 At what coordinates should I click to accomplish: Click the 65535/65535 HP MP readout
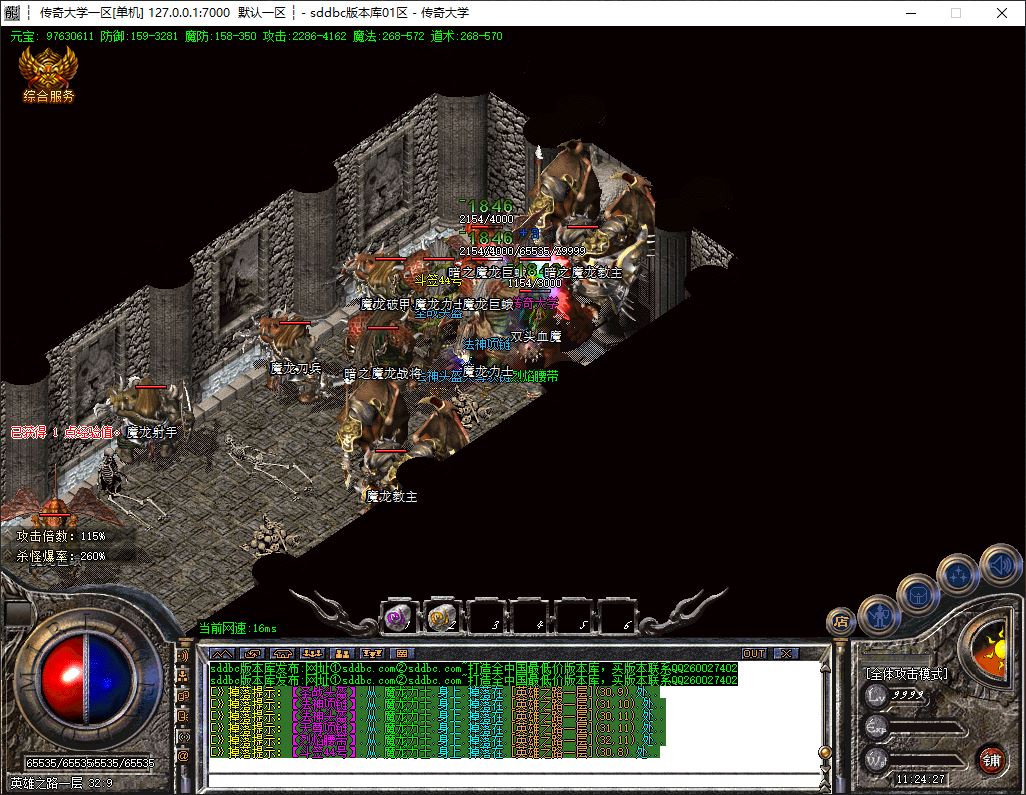tap(90, 763)
